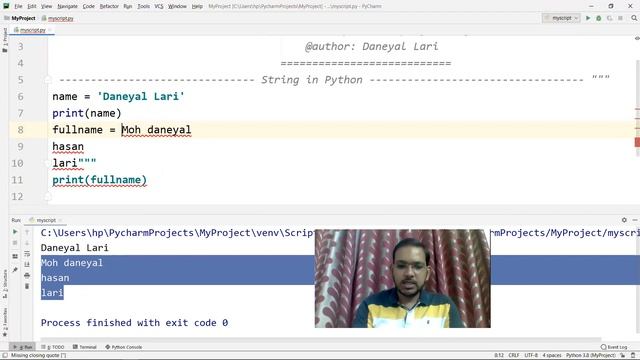The height and width of the screenshot is (360, 640).
Task: Stop the process in the Run panel
Action: click(x=15, y=243)
